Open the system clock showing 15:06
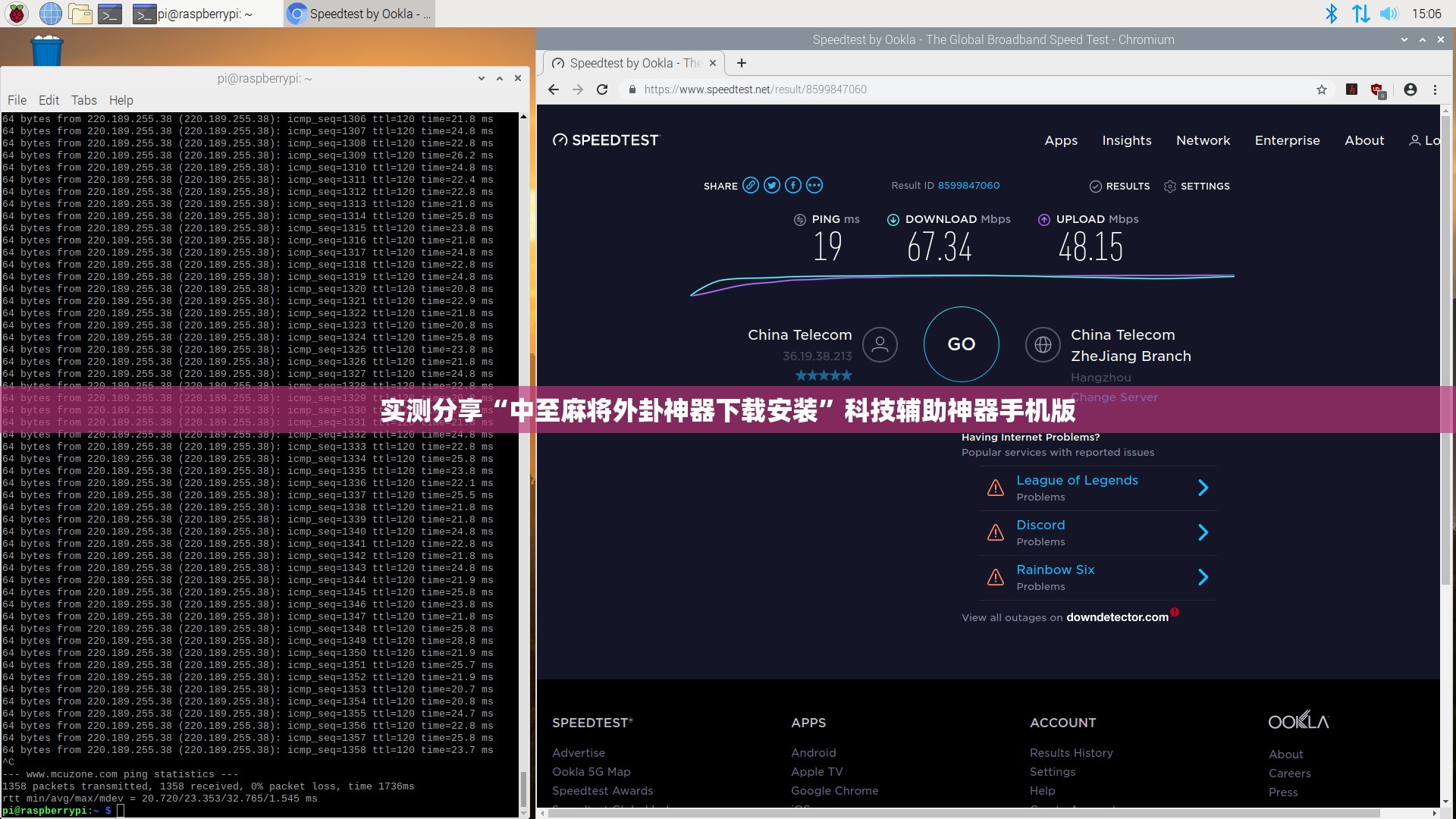This screenshot has width=1456, height=819. point(1426,14)
